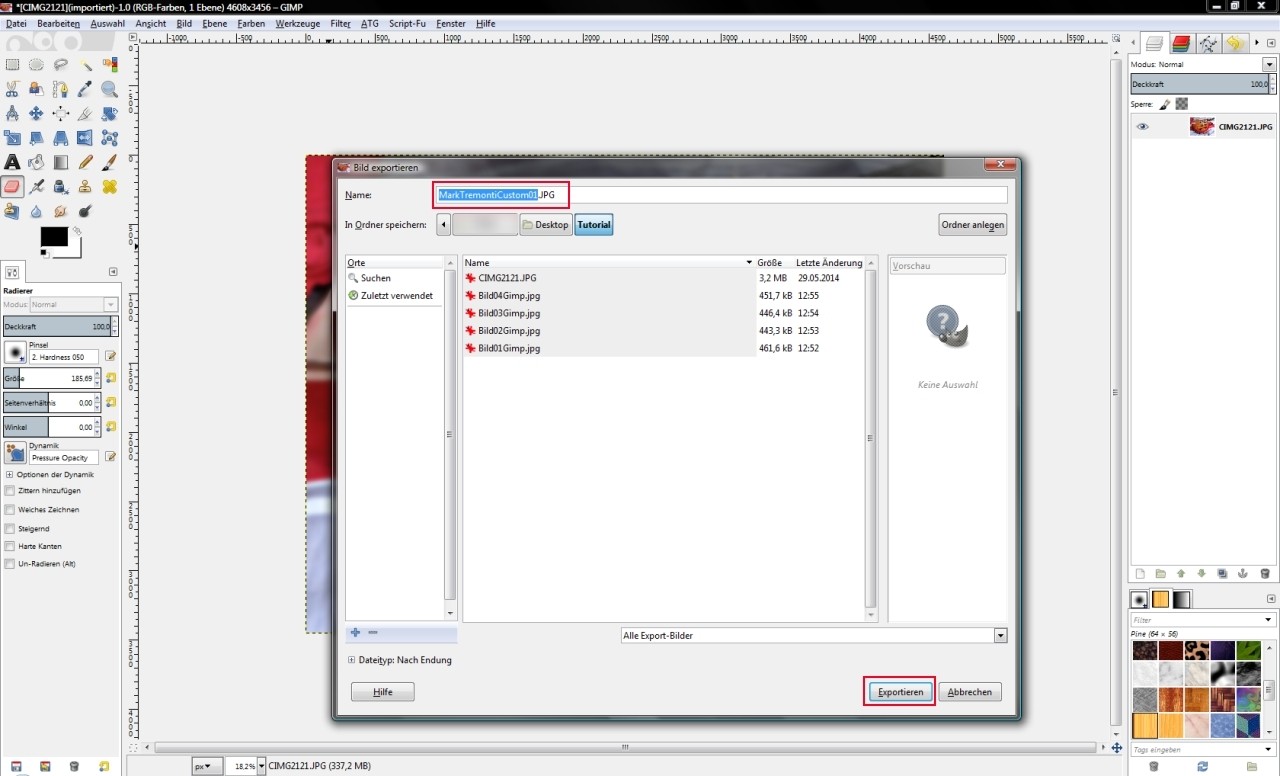The width and height of the screenshot is (1280, 776).
Task: Toggle lock pixels brush icon next to Sperre
Action: pos(1165,104)
